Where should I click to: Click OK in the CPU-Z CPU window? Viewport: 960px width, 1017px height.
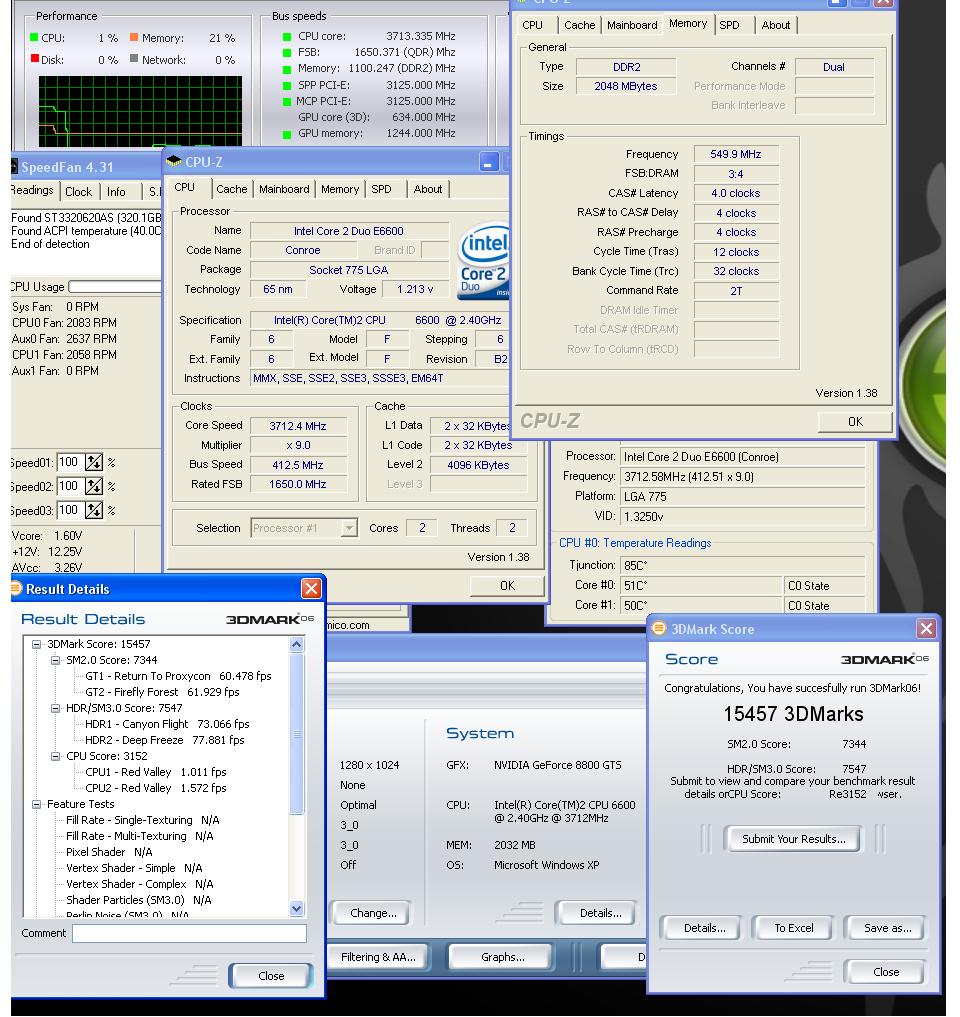(507, 586)
